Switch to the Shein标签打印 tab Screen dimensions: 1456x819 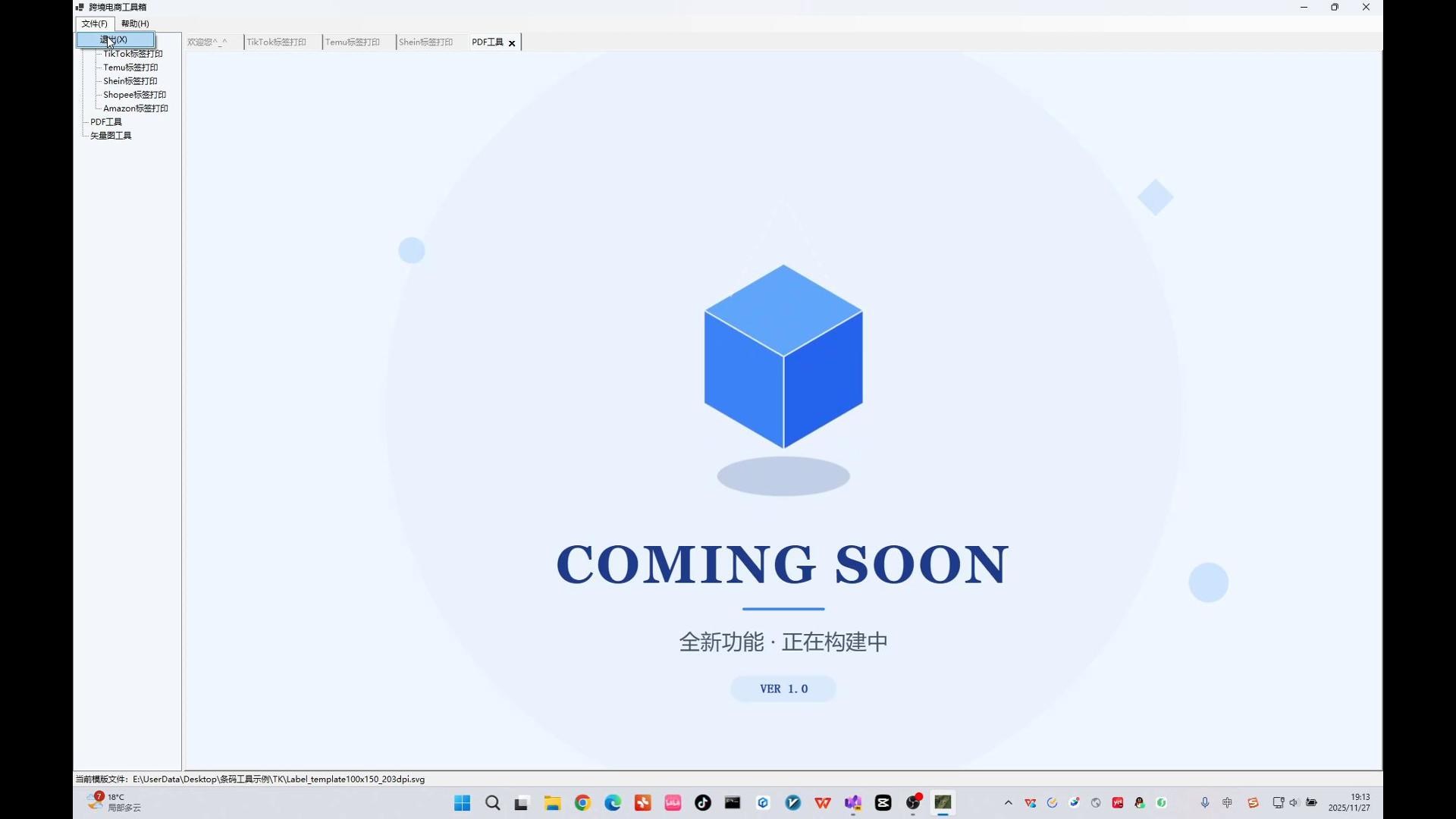425,42
